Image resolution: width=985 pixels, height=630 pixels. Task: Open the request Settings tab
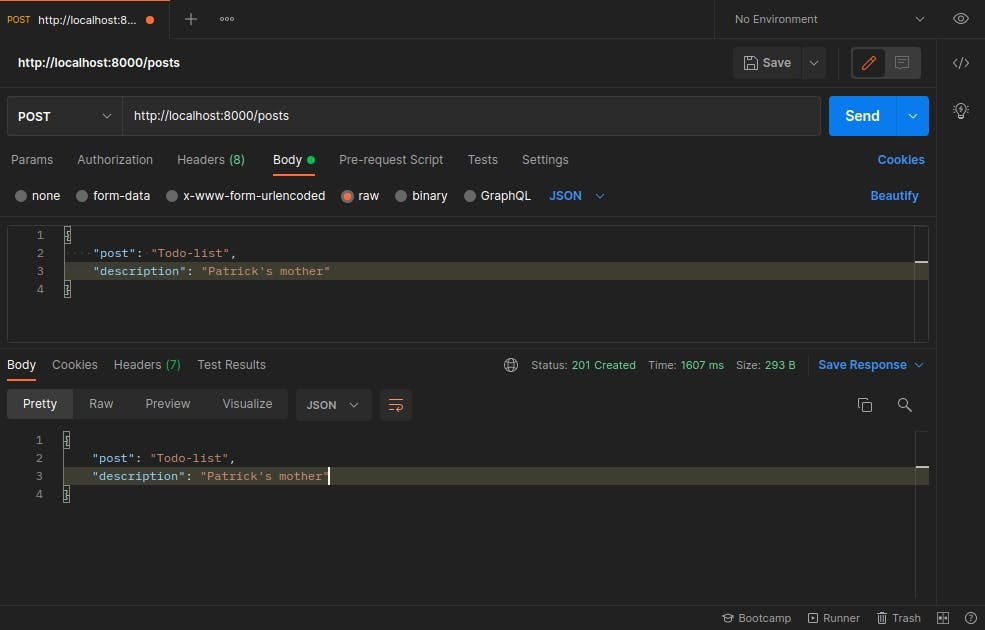(545, 160)
